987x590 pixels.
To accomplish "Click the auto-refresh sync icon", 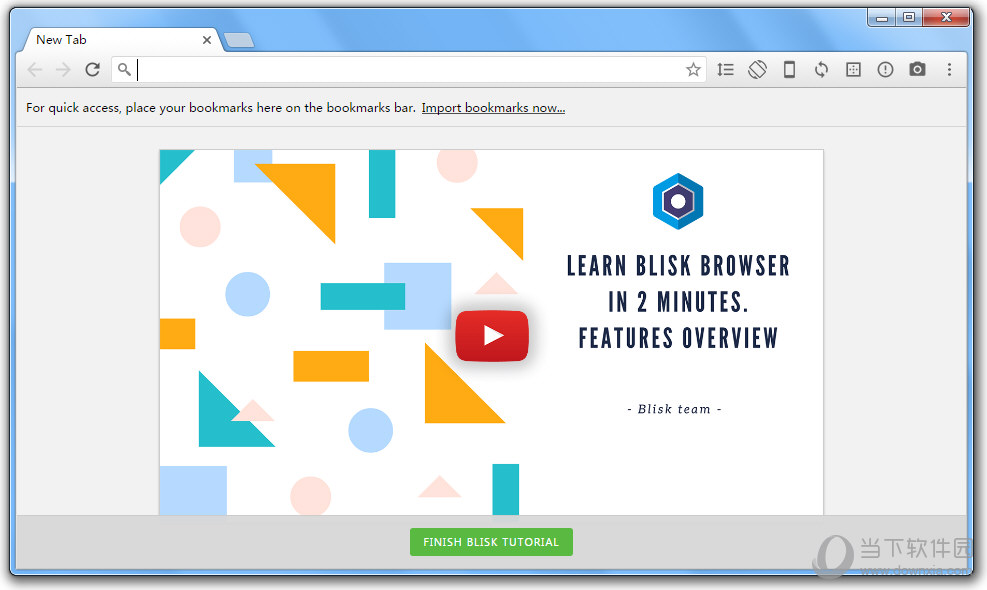I will coord(821,69).
